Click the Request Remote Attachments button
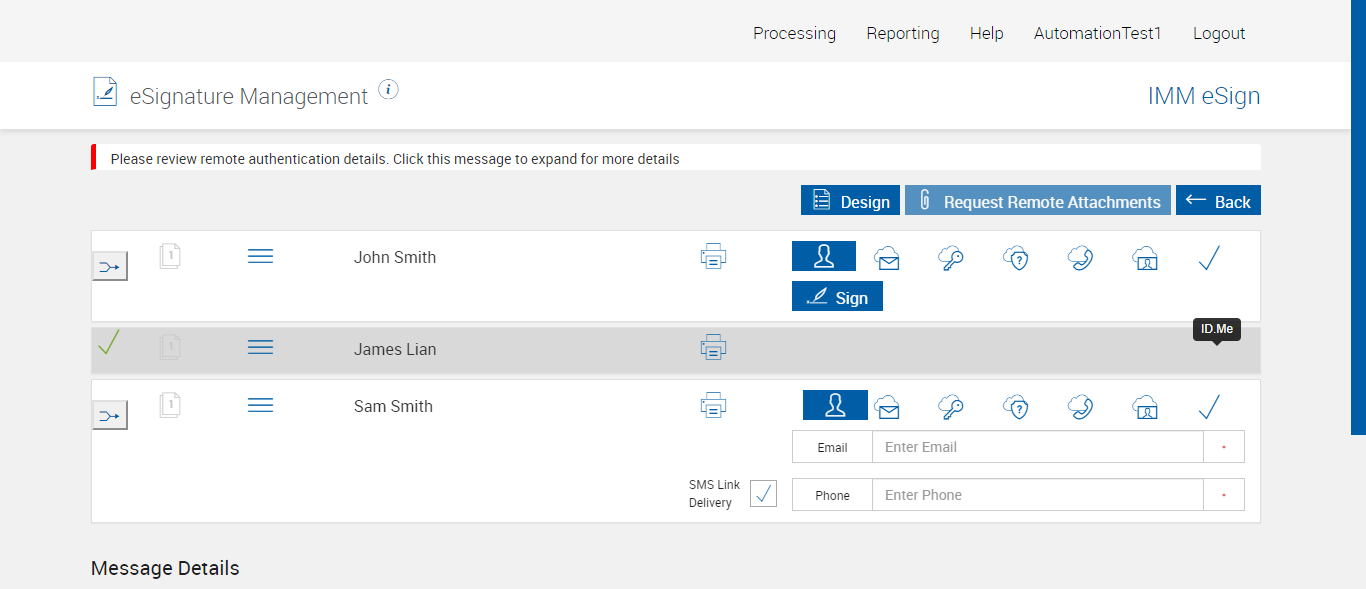The height and width of the screenshot is (589, 1366). click(x=1038, y=201)
